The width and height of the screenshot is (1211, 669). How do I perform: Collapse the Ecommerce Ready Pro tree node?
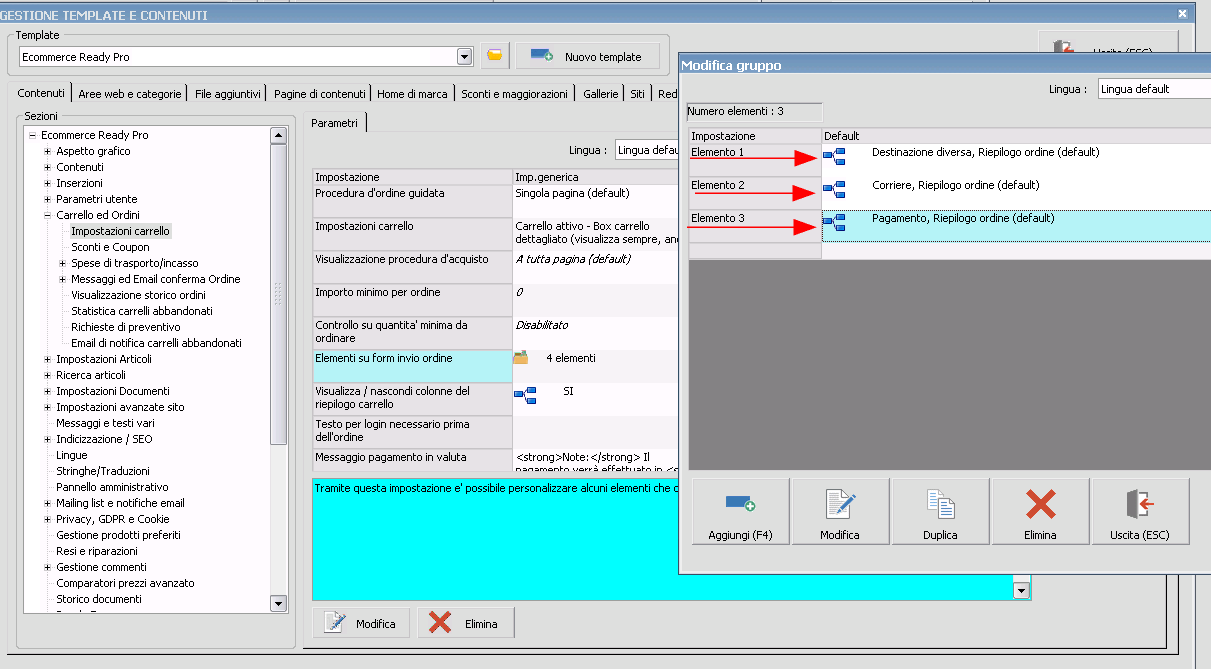pos(32,135)
